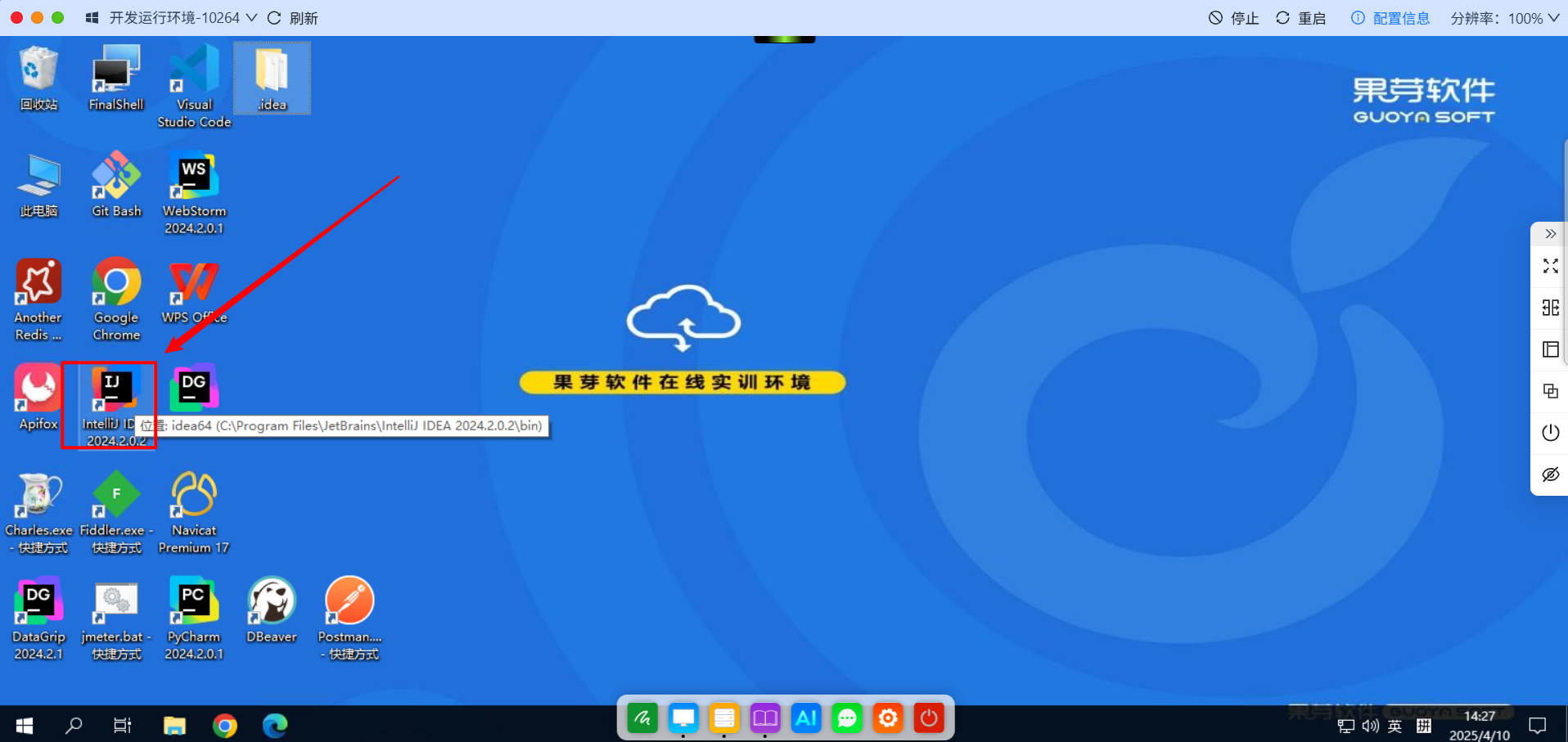
Task: Select the Navicat Premium 17 shortcut
Action: (194, 512)
